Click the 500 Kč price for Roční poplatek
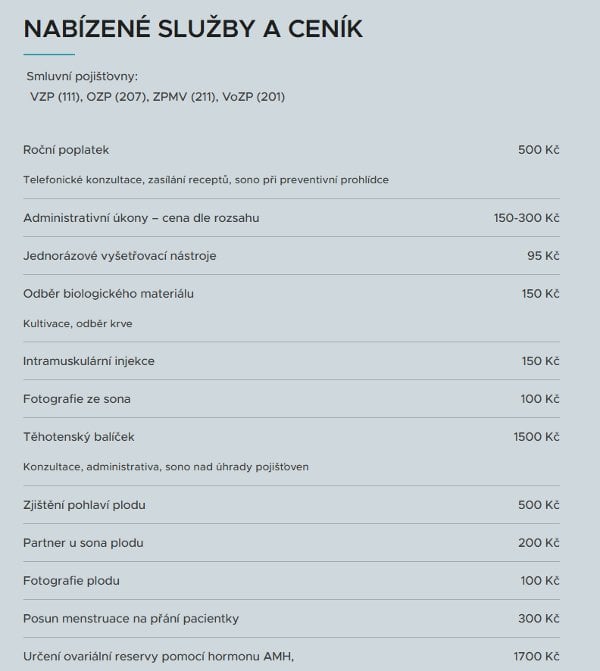 [x=538, y=150]
